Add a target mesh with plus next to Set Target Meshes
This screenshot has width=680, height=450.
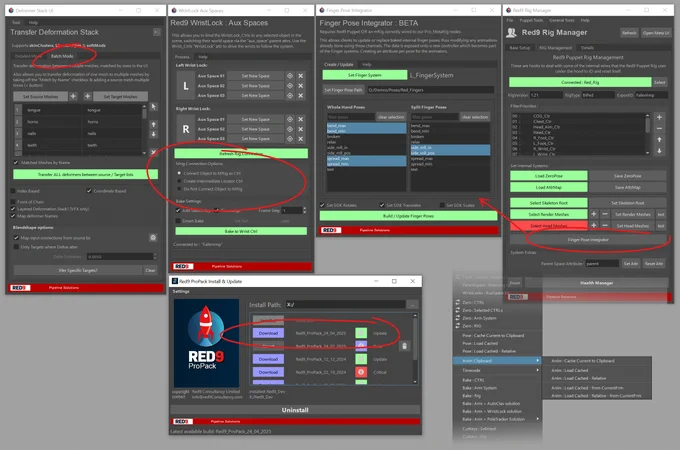point(88,96)
